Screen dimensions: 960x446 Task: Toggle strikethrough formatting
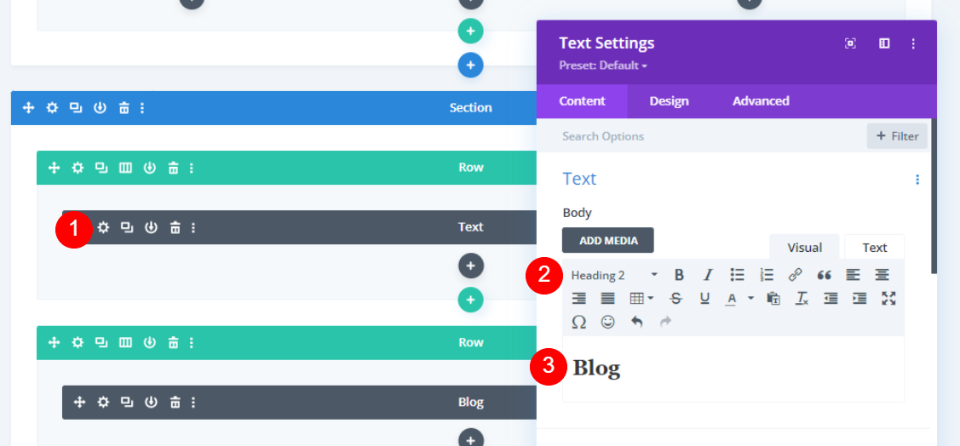pyautogui.click(x=676, y=298)
